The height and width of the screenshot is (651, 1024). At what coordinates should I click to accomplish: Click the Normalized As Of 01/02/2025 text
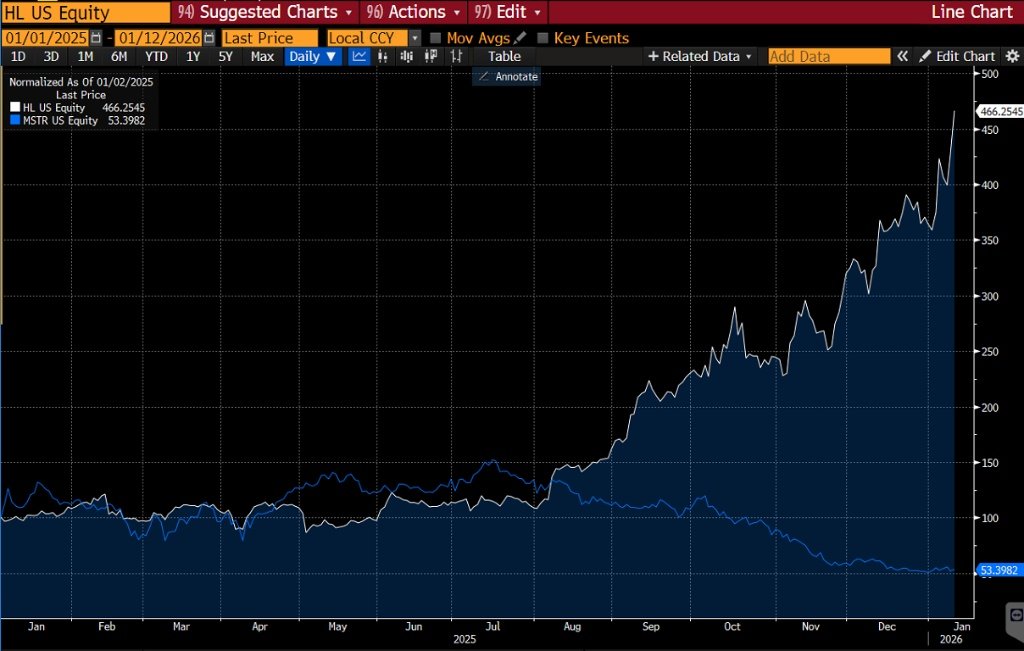(81, 82)
